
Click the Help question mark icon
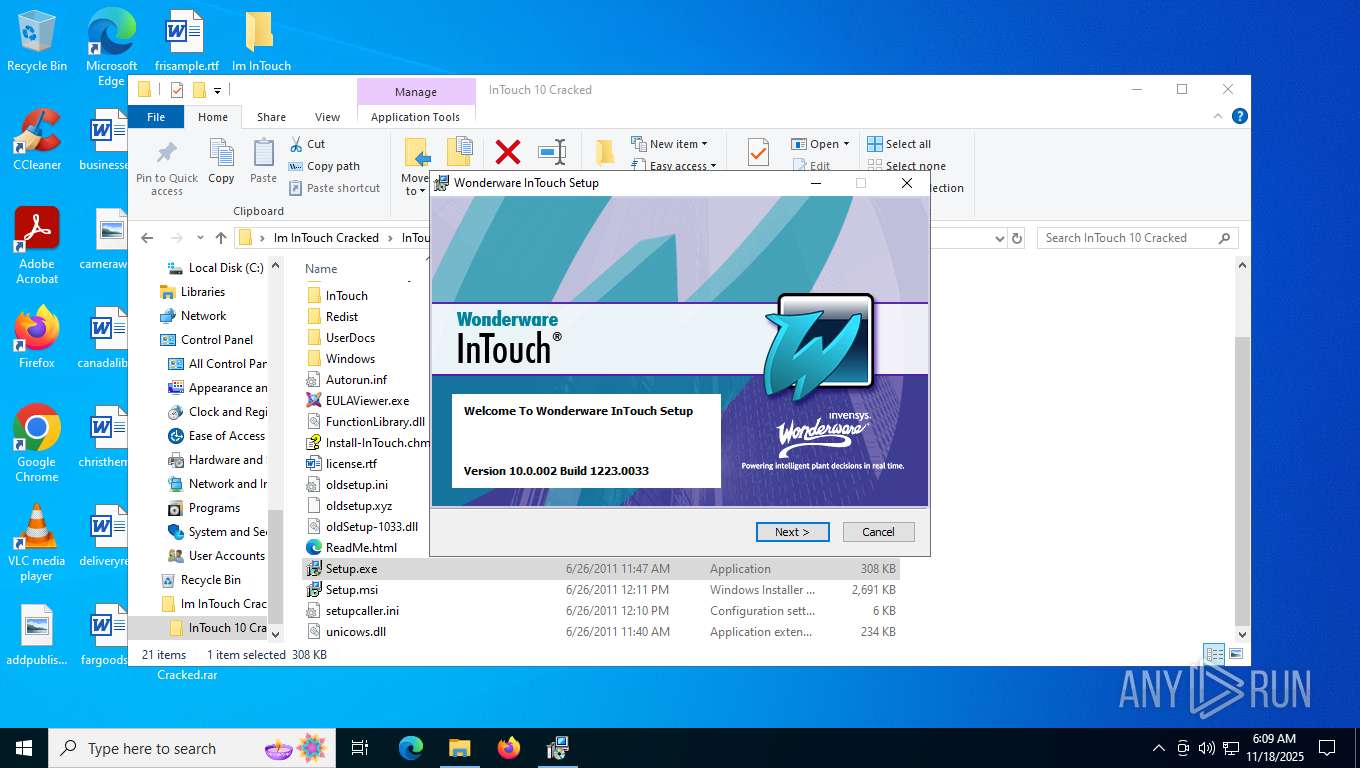1240,117
